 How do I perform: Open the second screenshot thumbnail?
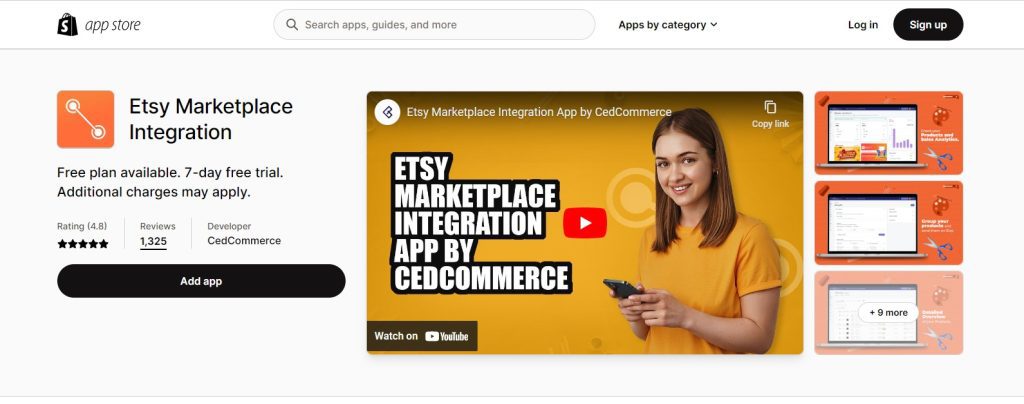(888, 223)
